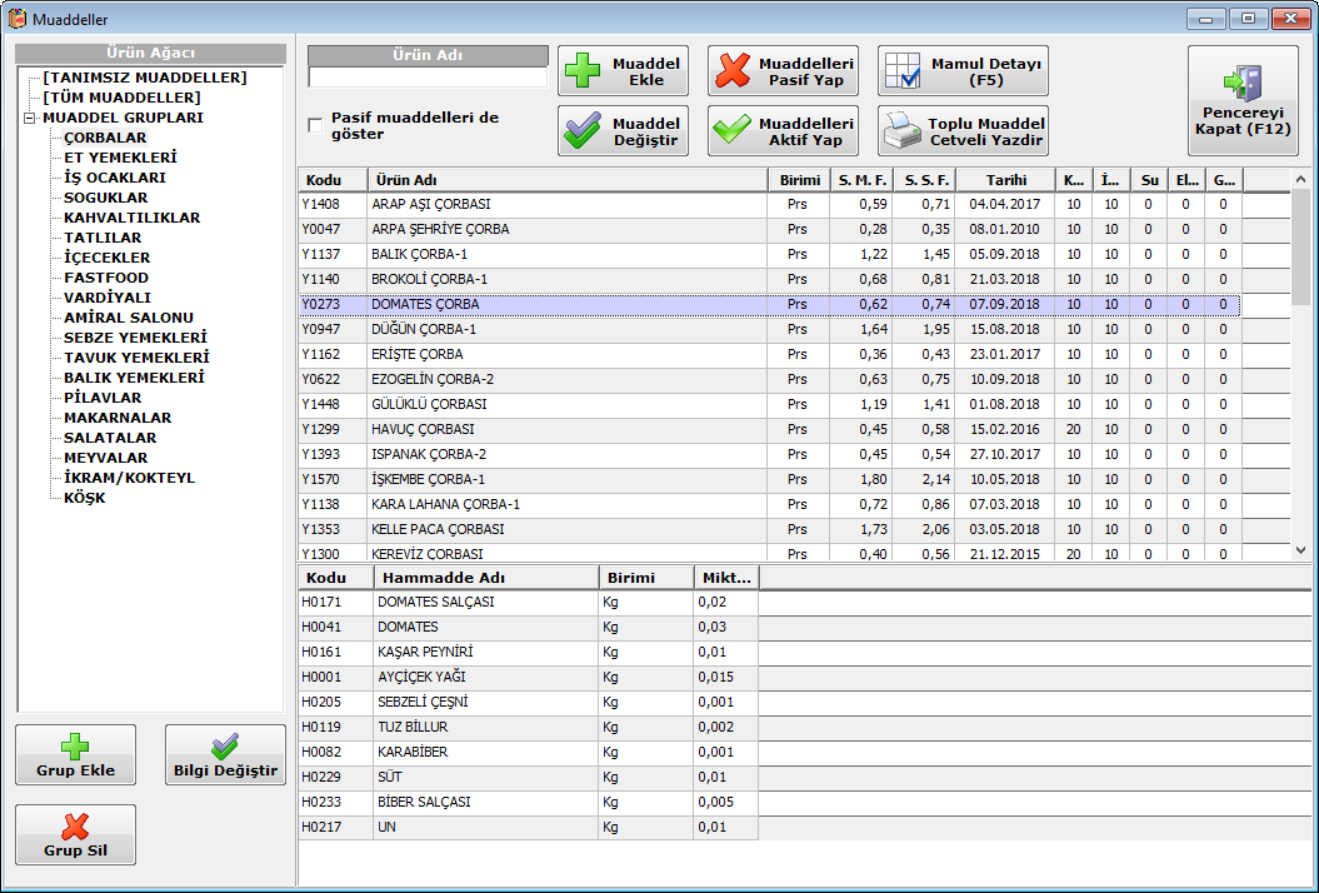Open the [TÜM MUADDELLER] tree entry
The height and width of the screenshot is (893, 1319).
point(121,98)
